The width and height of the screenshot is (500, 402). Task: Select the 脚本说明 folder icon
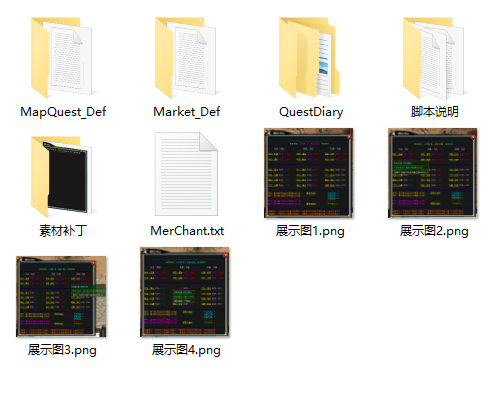tap(434, 58)
